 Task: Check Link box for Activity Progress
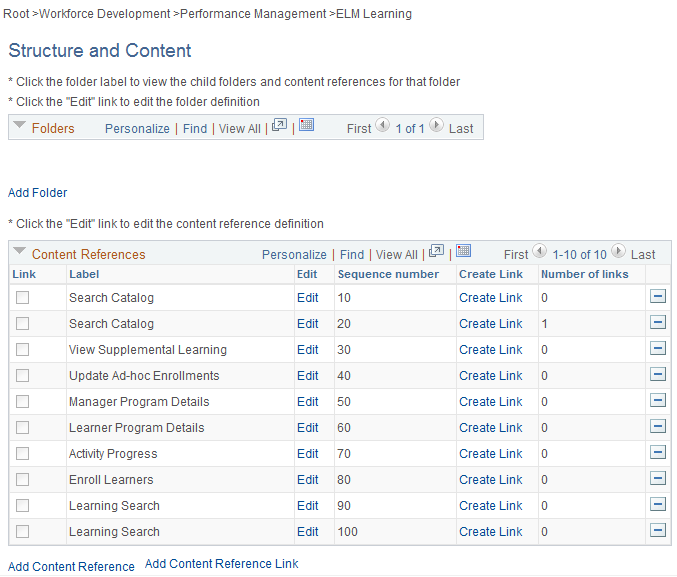click(22, 453)
